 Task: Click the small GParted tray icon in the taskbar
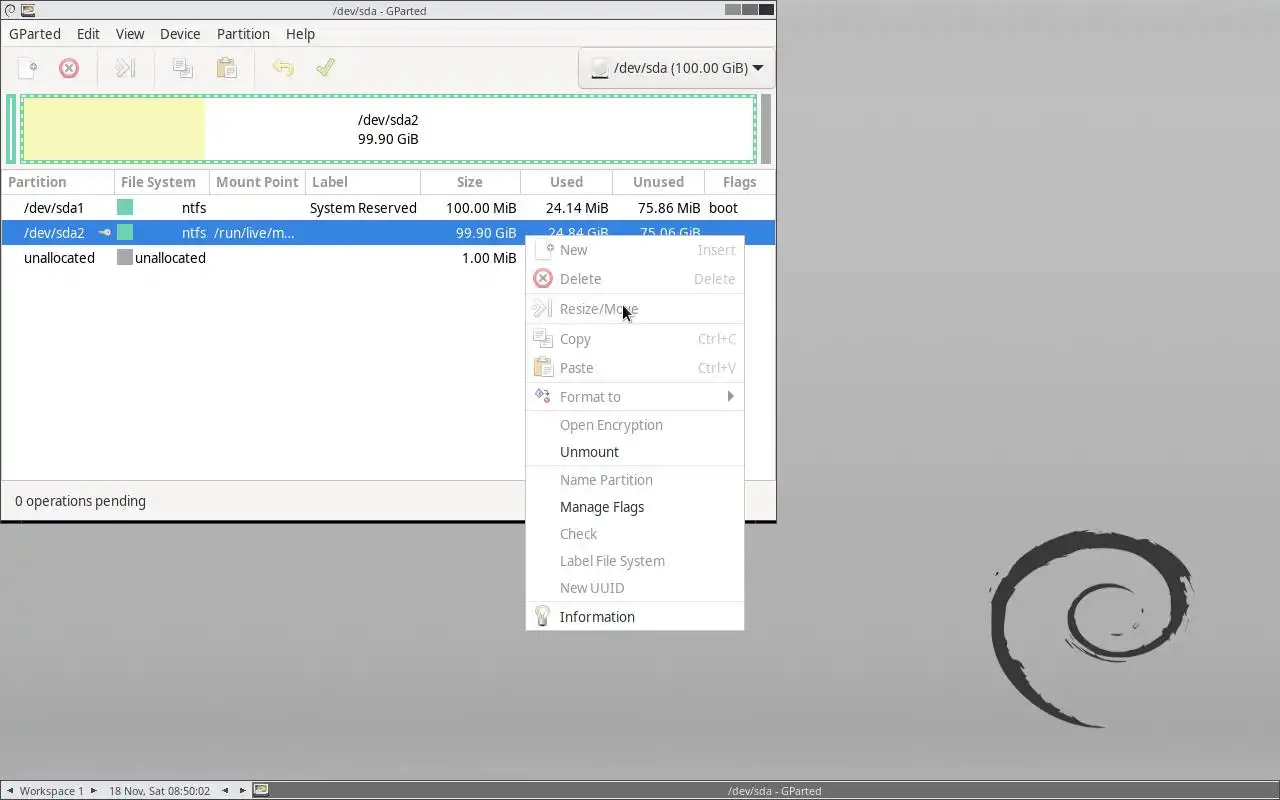[x=261, y=790]
